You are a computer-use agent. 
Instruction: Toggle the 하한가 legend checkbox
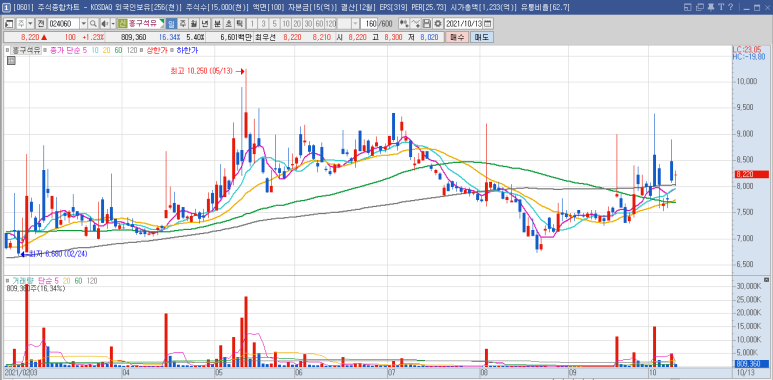pyautogui.click(x=172, y=50)
